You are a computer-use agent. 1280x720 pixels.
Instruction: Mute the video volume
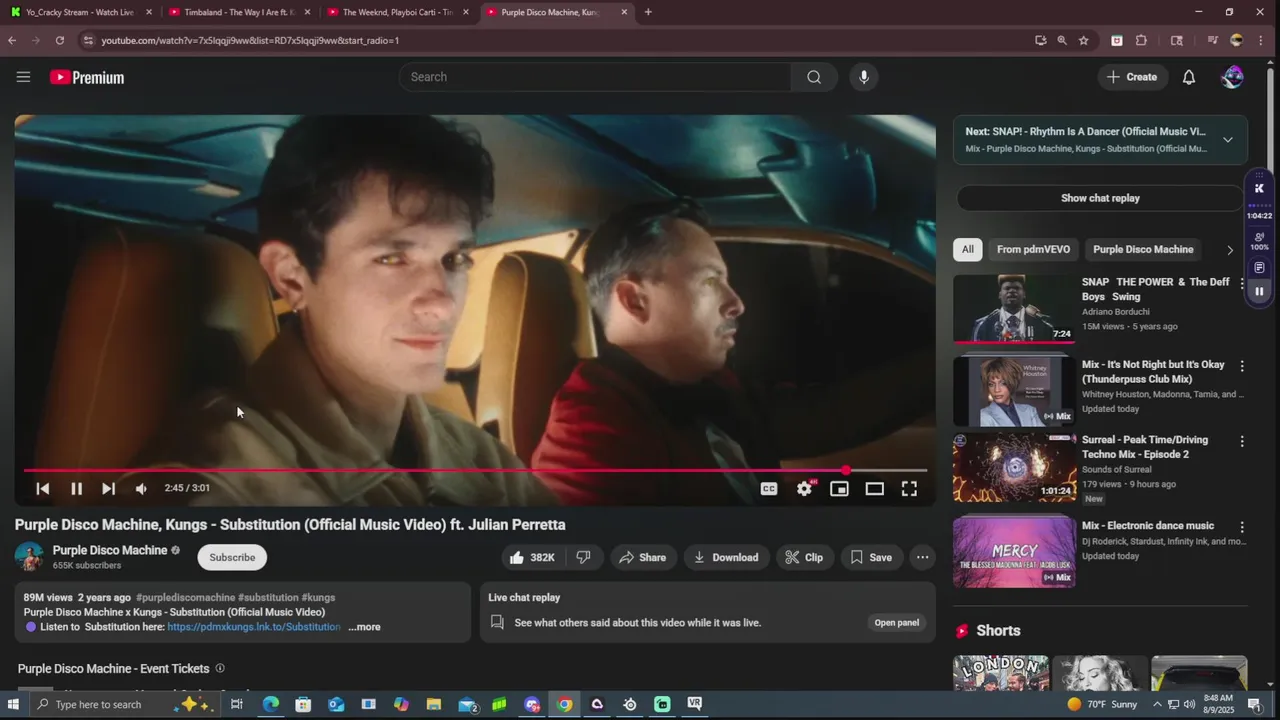coord(141,488)
